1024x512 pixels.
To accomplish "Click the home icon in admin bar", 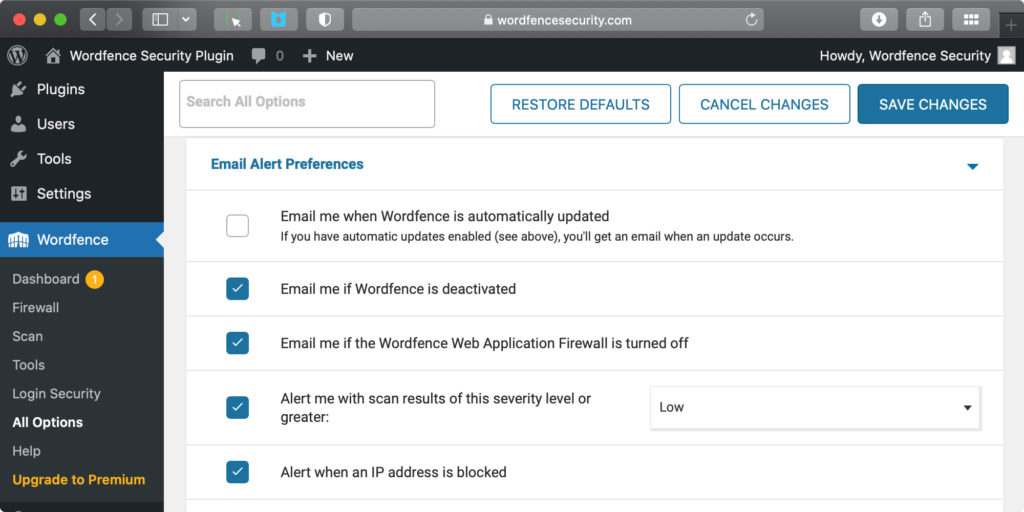I will click(53, 56).
